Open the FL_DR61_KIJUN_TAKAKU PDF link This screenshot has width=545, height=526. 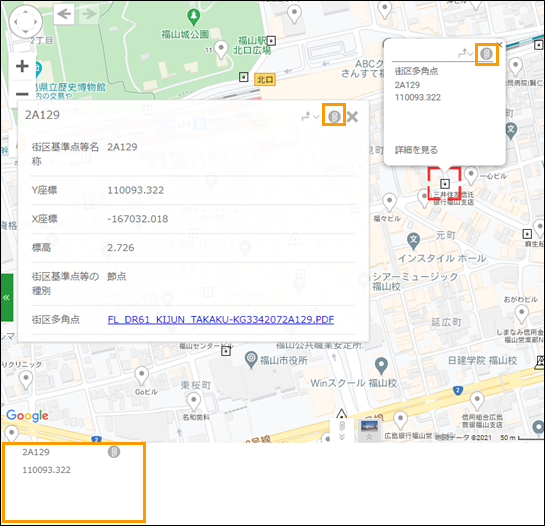tap(221, 319)
